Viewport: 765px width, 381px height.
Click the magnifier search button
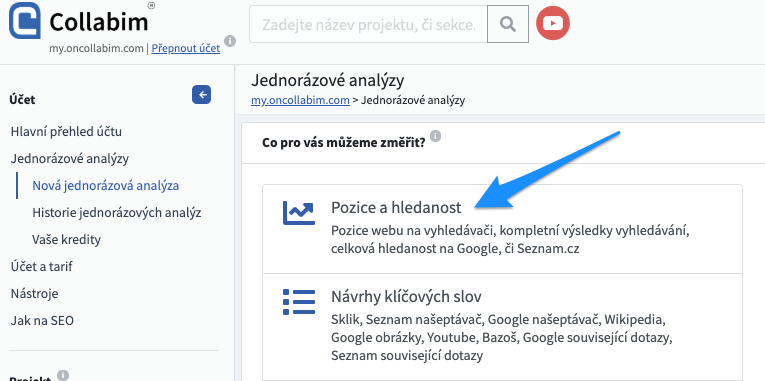point(508,24)
